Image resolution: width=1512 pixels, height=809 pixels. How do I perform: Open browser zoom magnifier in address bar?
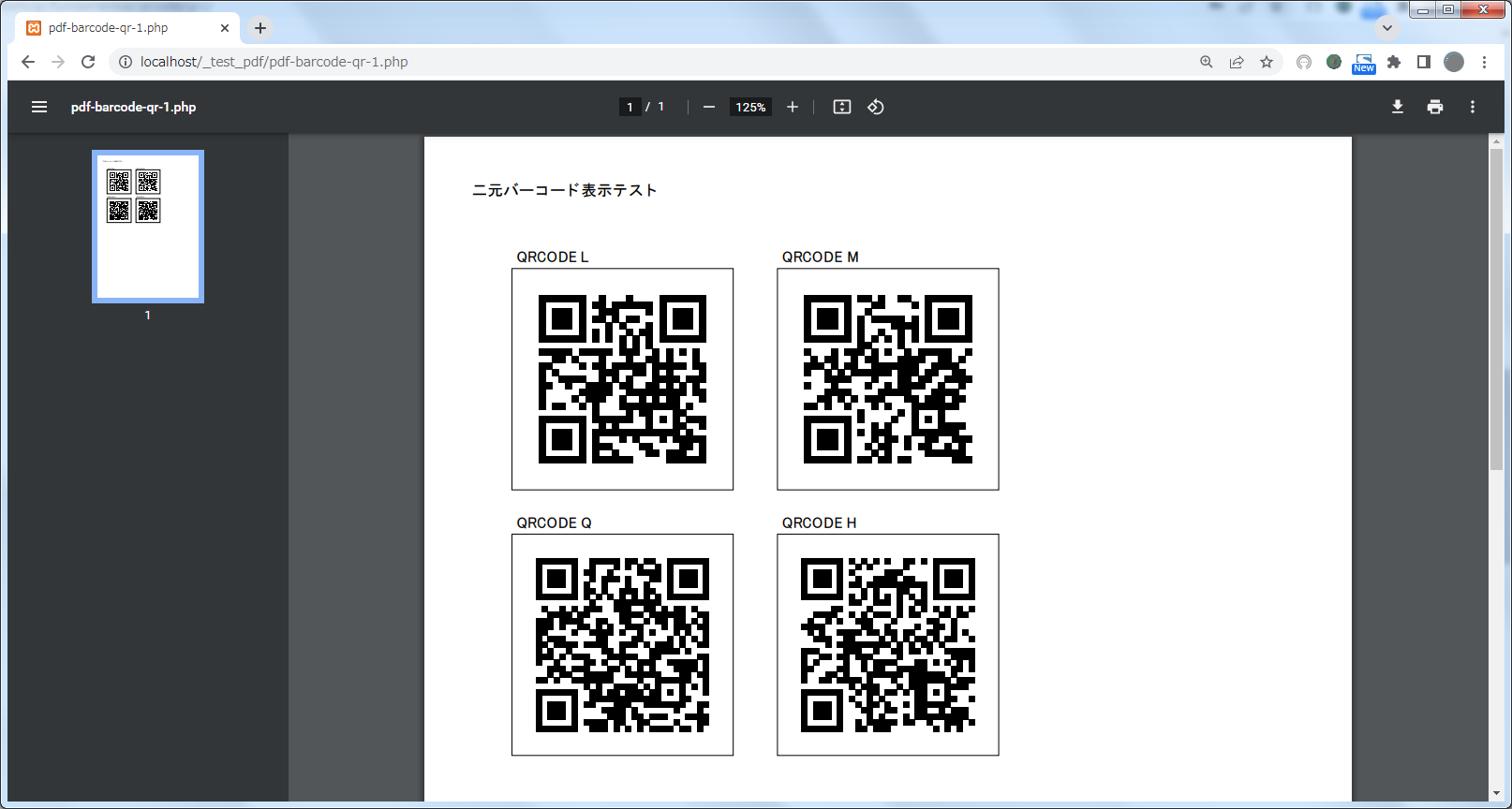(x=1207, y=62)
